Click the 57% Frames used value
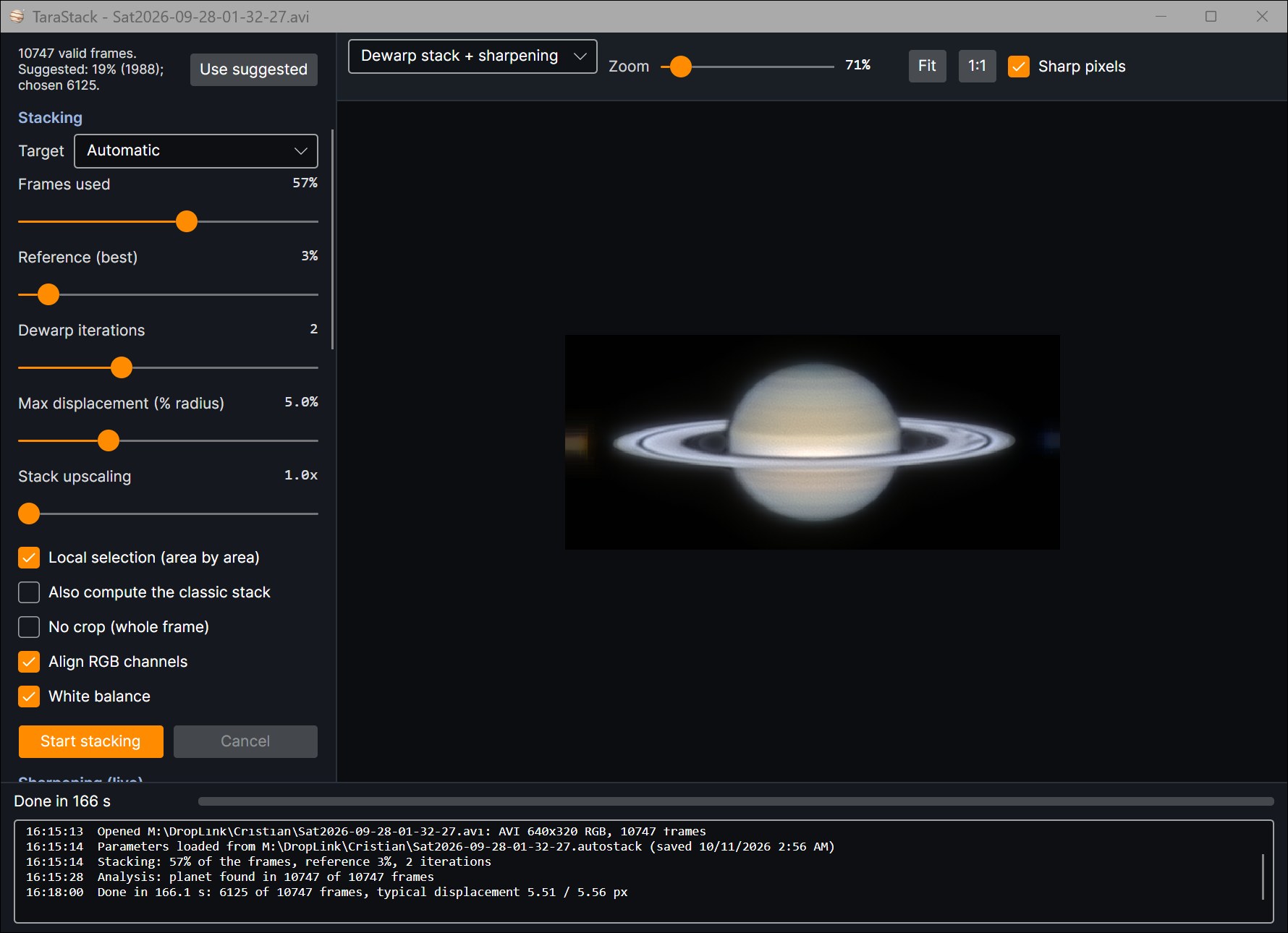This screenshot has height=933, width=1288. pos(305,183)
